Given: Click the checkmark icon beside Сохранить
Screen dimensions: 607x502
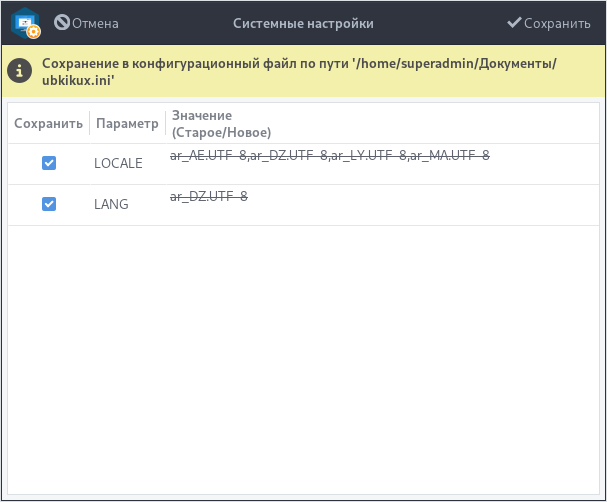Looking at the screenshot, I should [x=515, y=22].
